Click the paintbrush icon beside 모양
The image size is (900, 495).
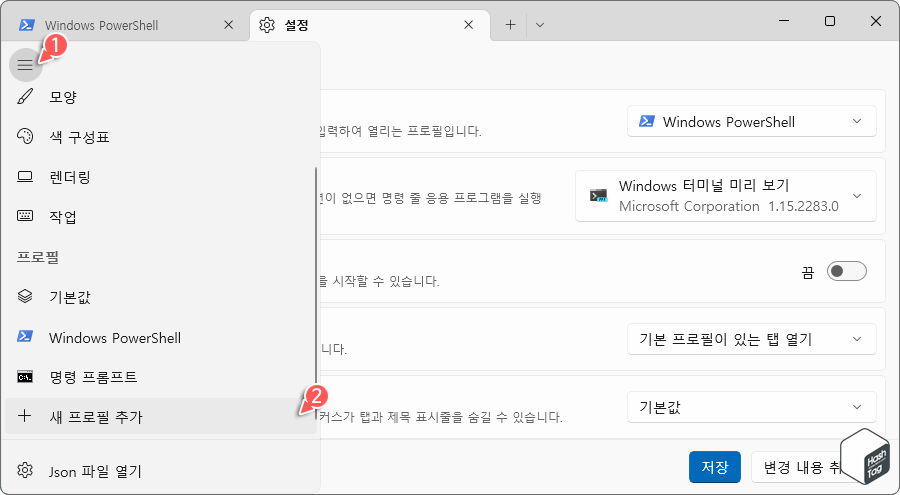click(25, 97)
